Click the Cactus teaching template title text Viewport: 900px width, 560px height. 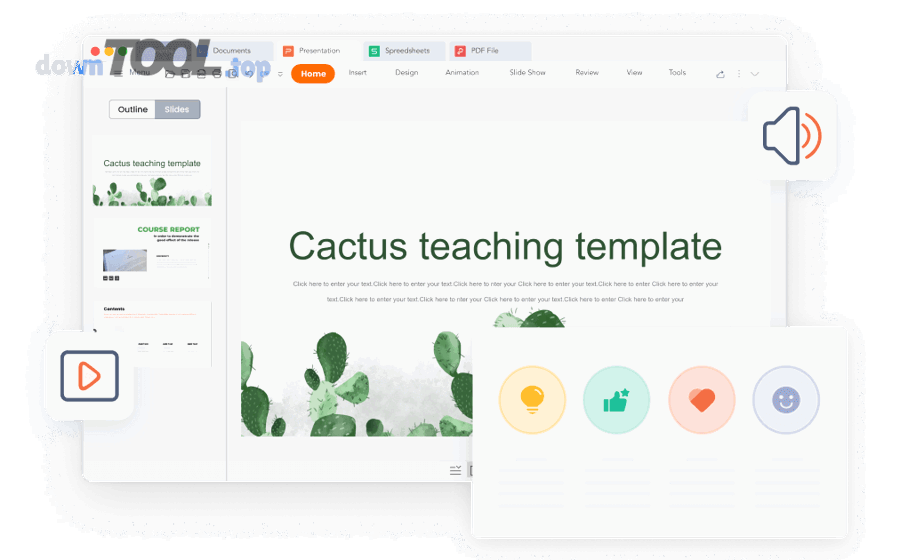(x=505, y=246)
